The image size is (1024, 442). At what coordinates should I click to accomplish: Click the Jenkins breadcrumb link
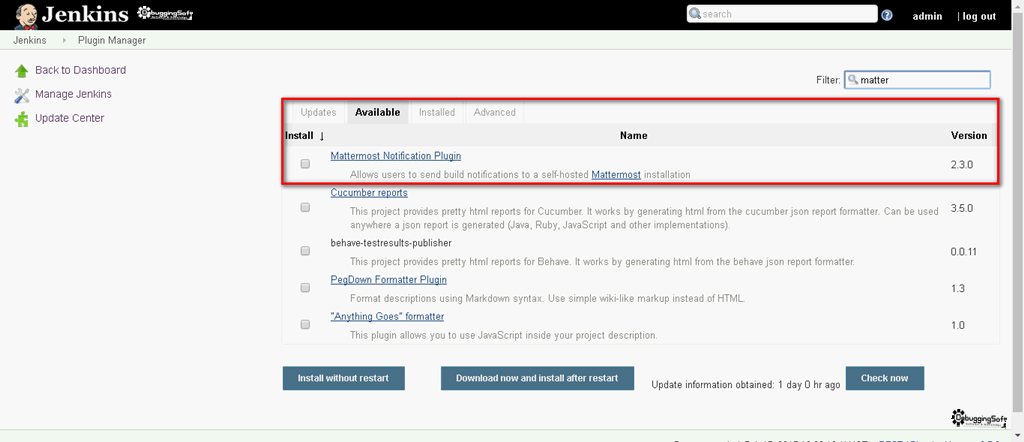pyautogui.click(x=29, y=40)
